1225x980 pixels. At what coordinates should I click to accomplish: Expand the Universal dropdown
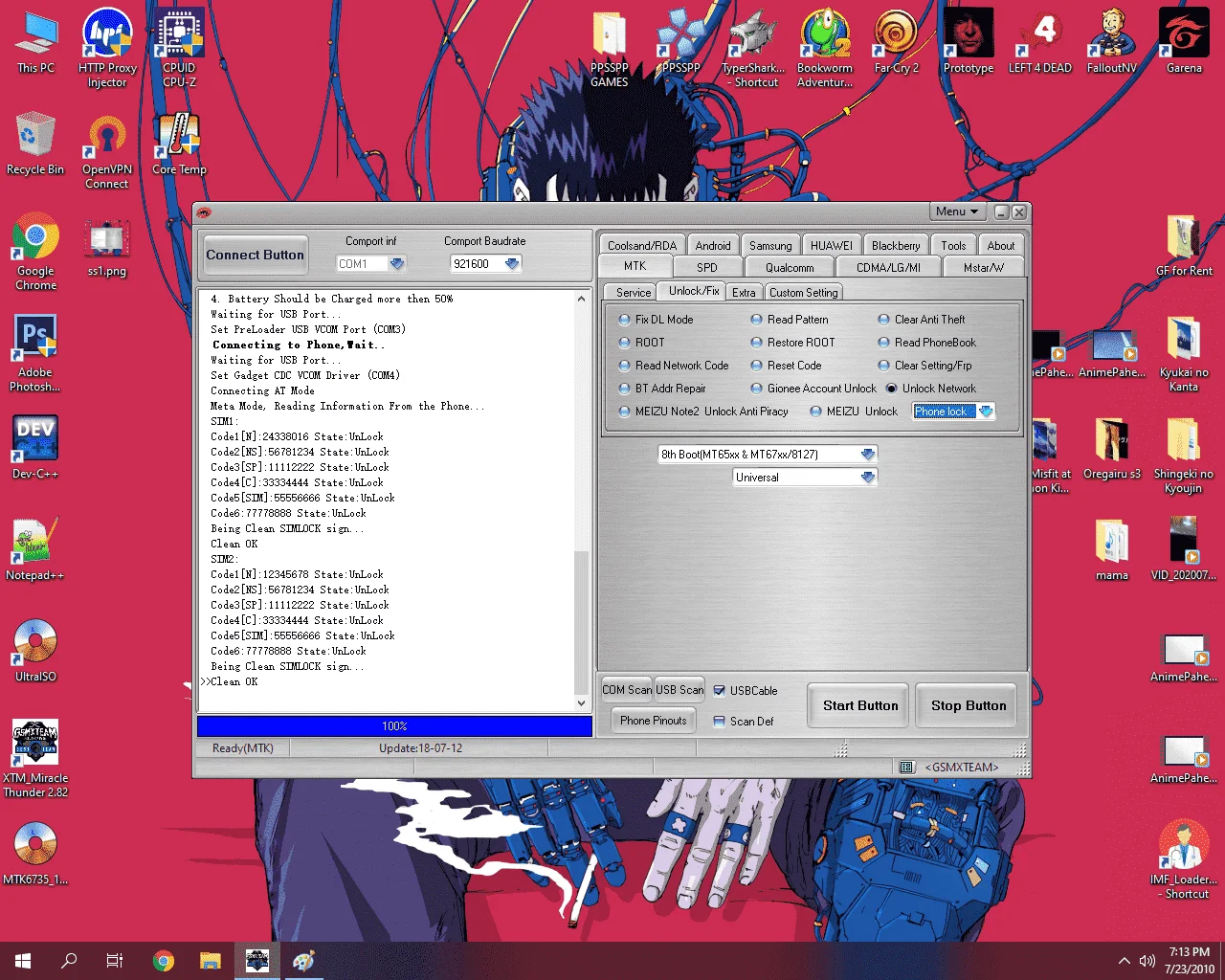[867, 478]
